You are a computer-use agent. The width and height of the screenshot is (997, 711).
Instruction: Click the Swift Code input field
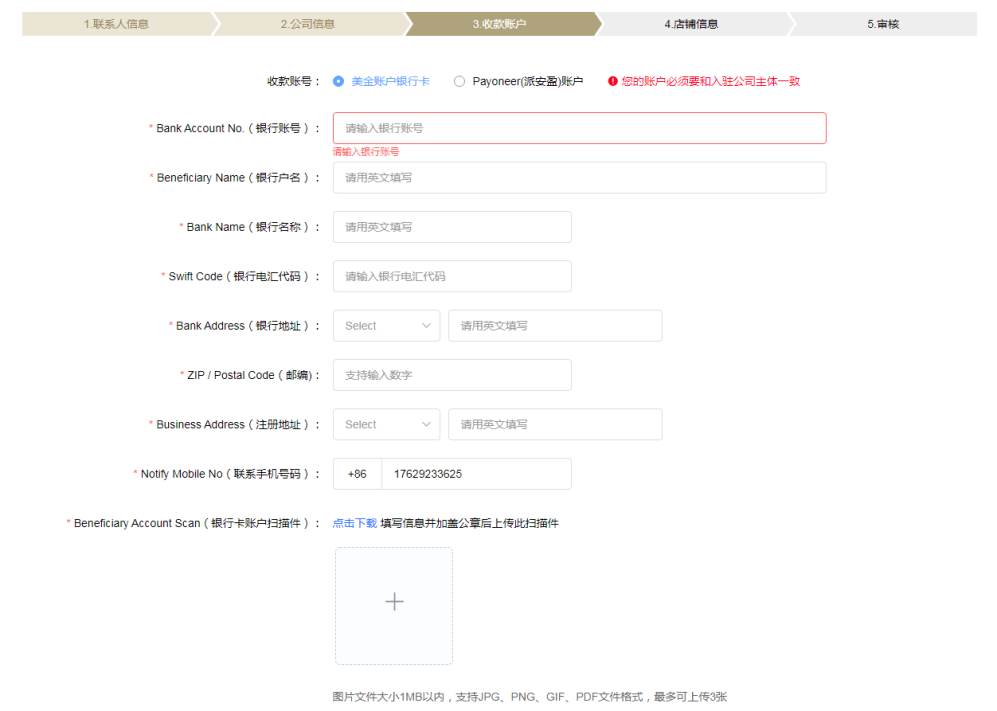(452, 276)
